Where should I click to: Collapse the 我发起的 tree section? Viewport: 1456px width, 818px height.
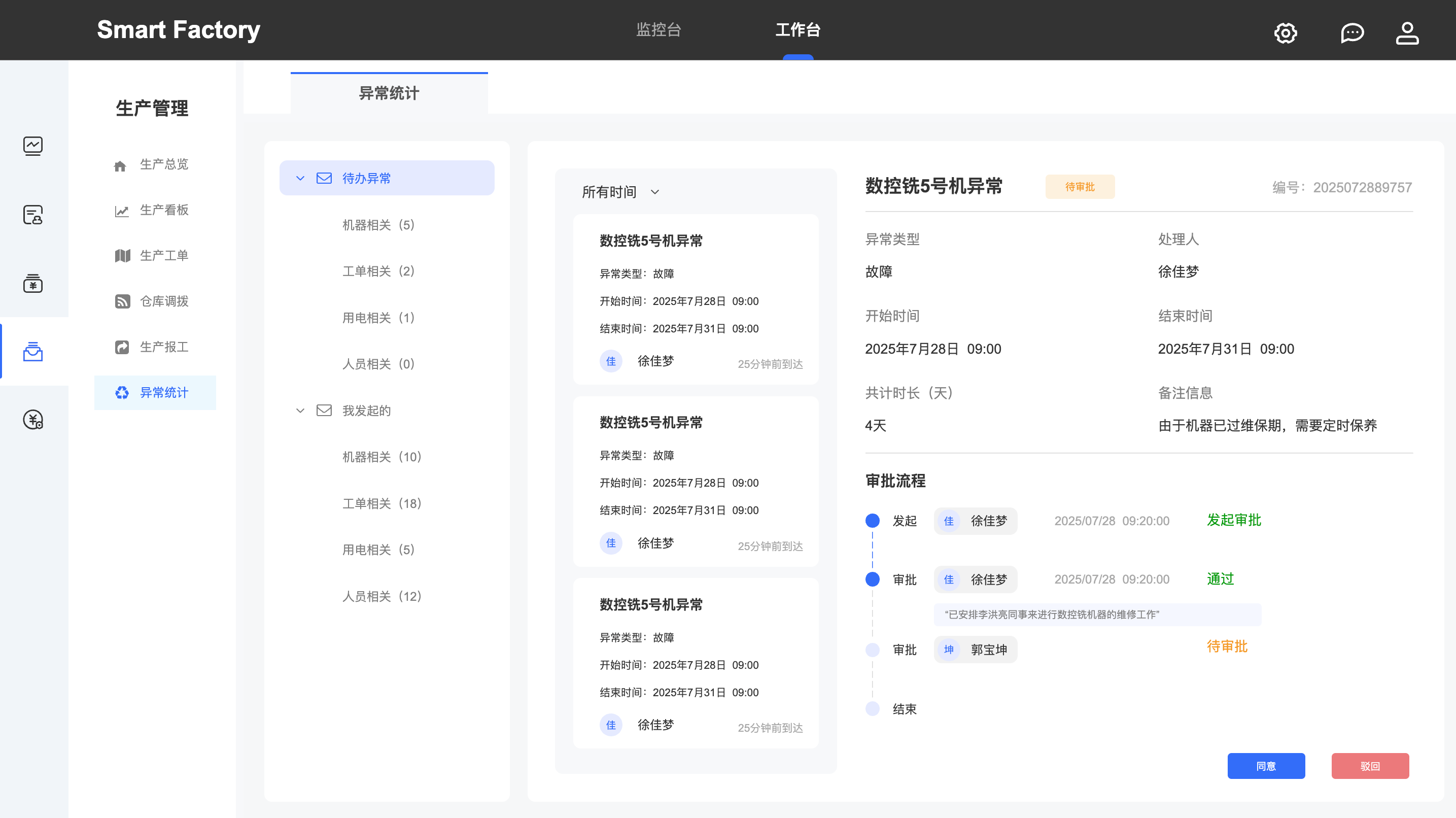300,411
